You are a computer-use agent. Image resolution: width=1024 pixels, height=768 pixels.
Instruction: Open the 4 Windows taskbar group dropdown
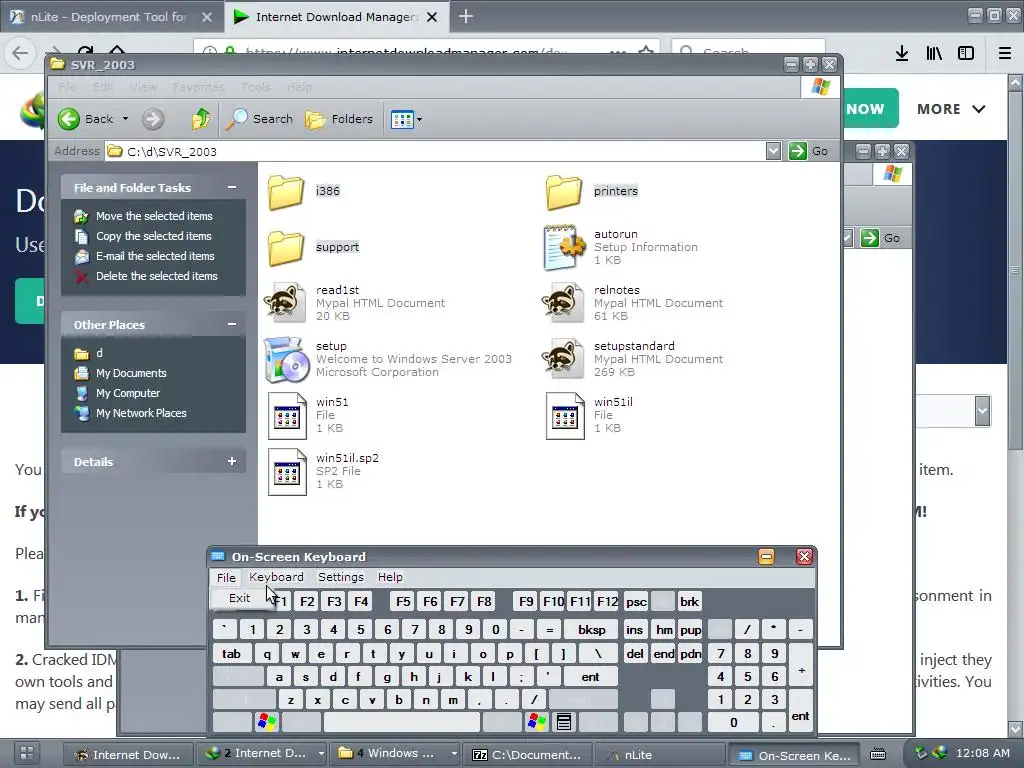point(454,754)
